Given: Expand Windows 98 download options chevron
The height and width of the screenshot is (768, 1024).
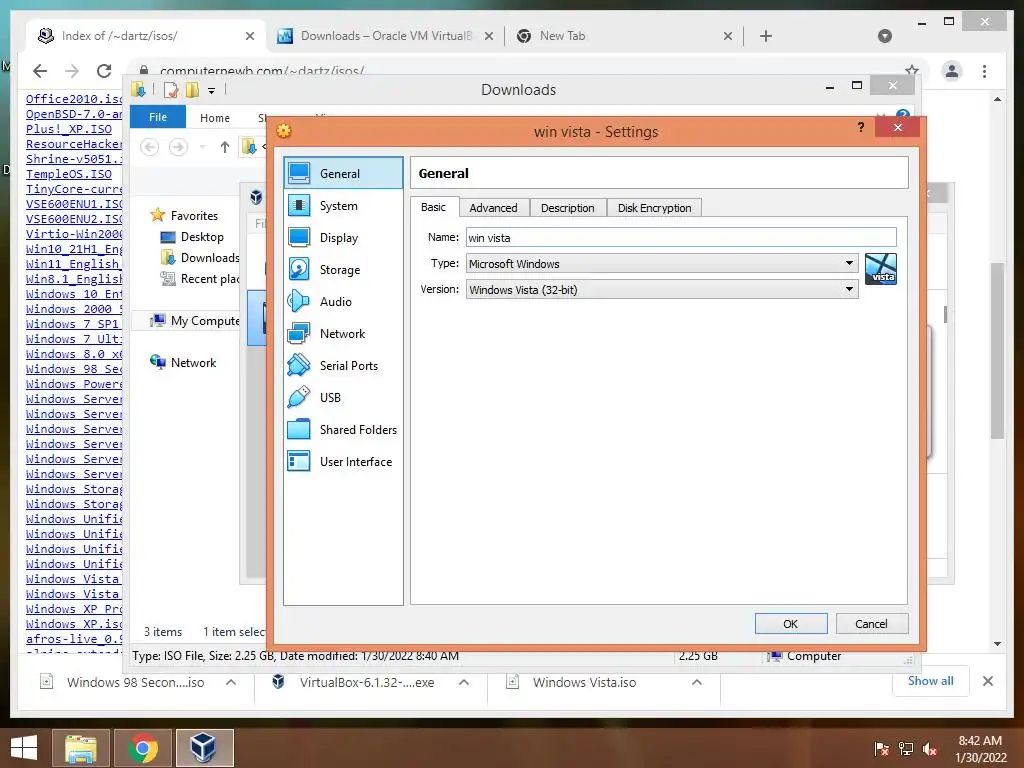Looking at the screenshot, I should coord(231,682).
